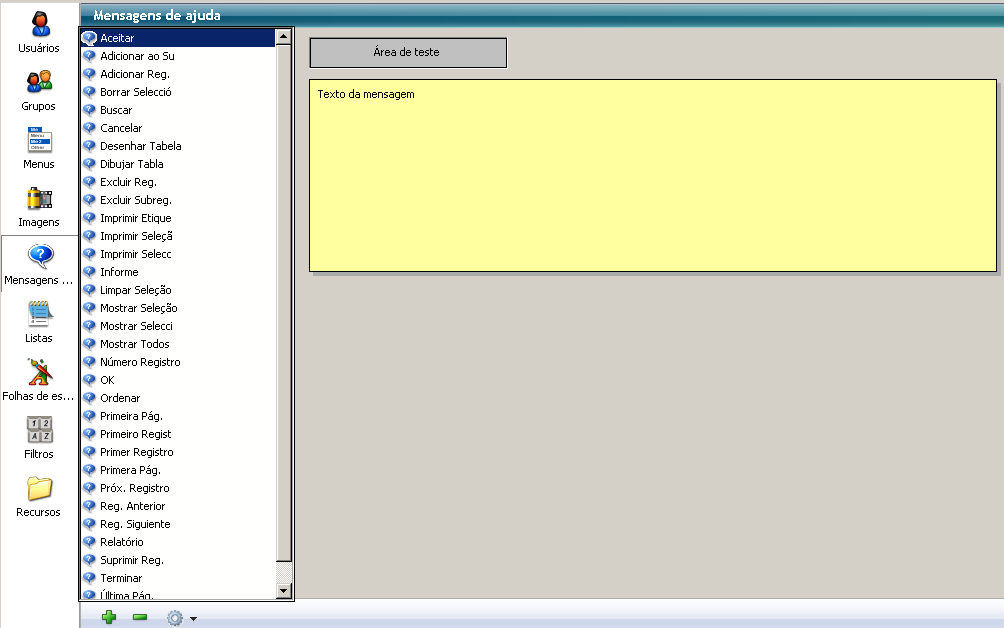Open the Usuários section icon
The image size is (1004, 628).
tap(39, 24)
